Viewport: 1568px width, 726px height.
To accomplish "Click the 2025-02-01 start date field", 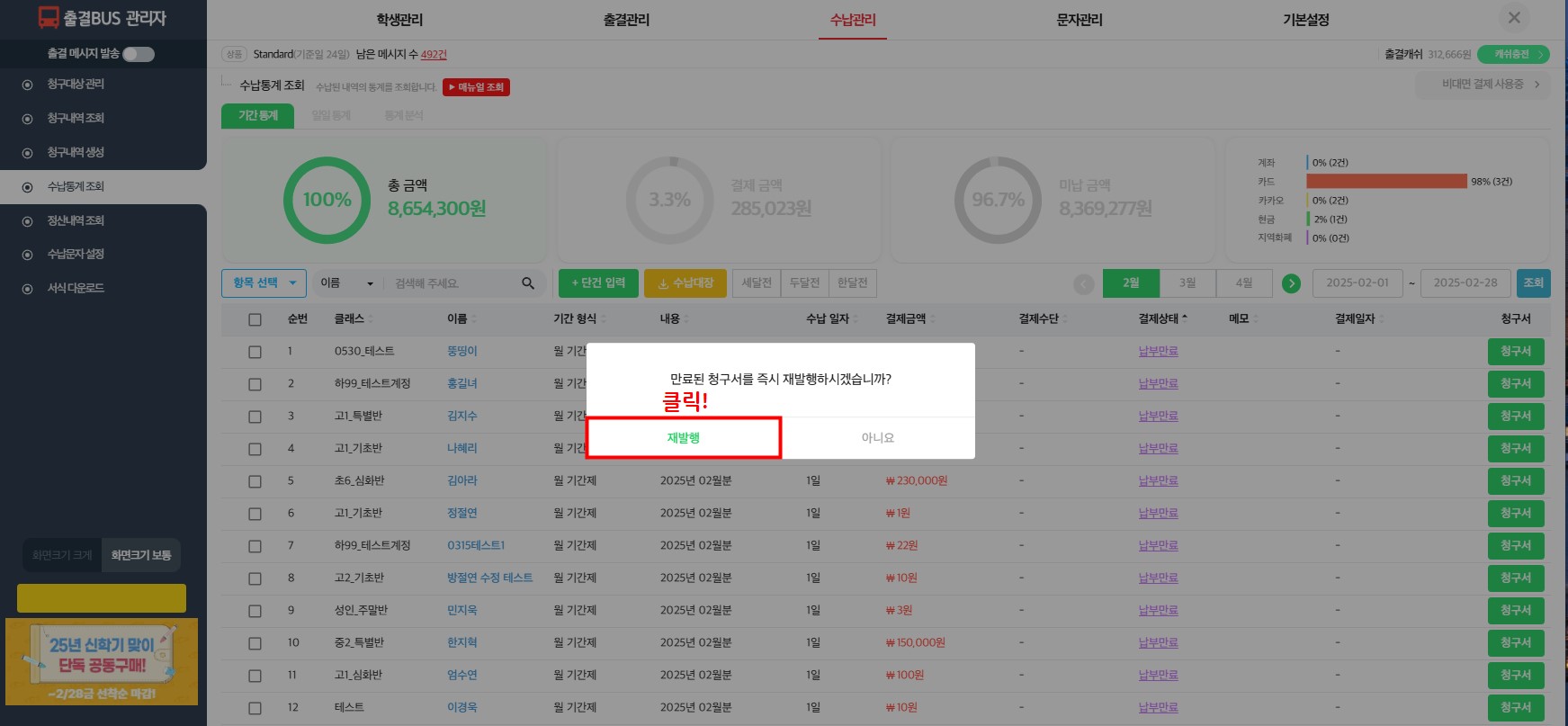I will 1357,283.
